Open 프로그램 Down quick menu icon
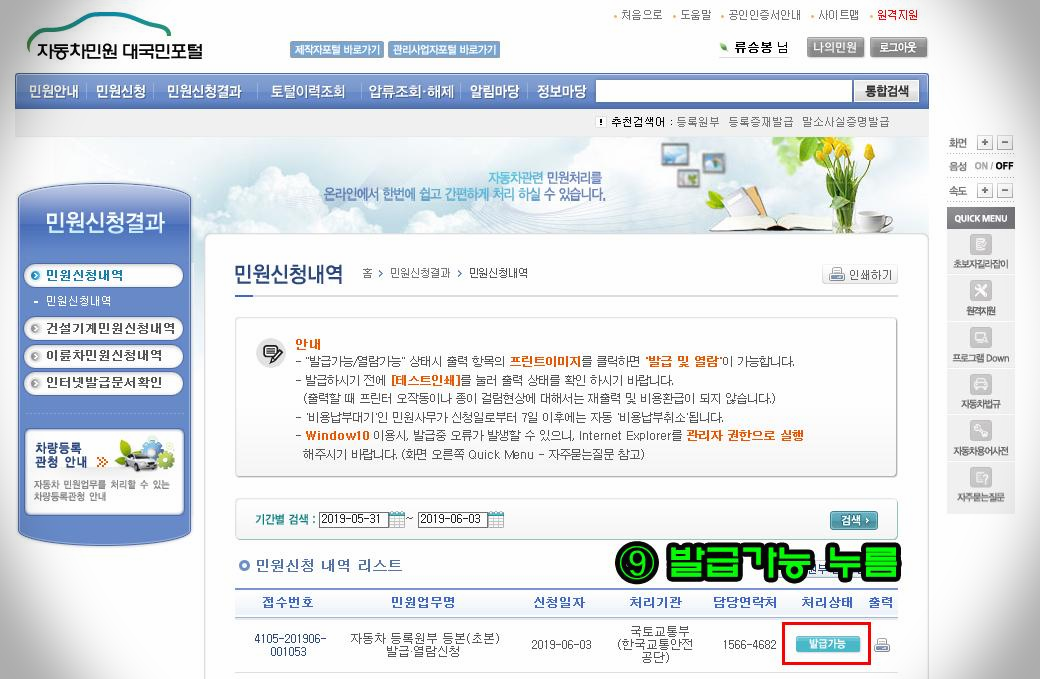Viewport: 1040px width, 679px height. tap(980, 345)
